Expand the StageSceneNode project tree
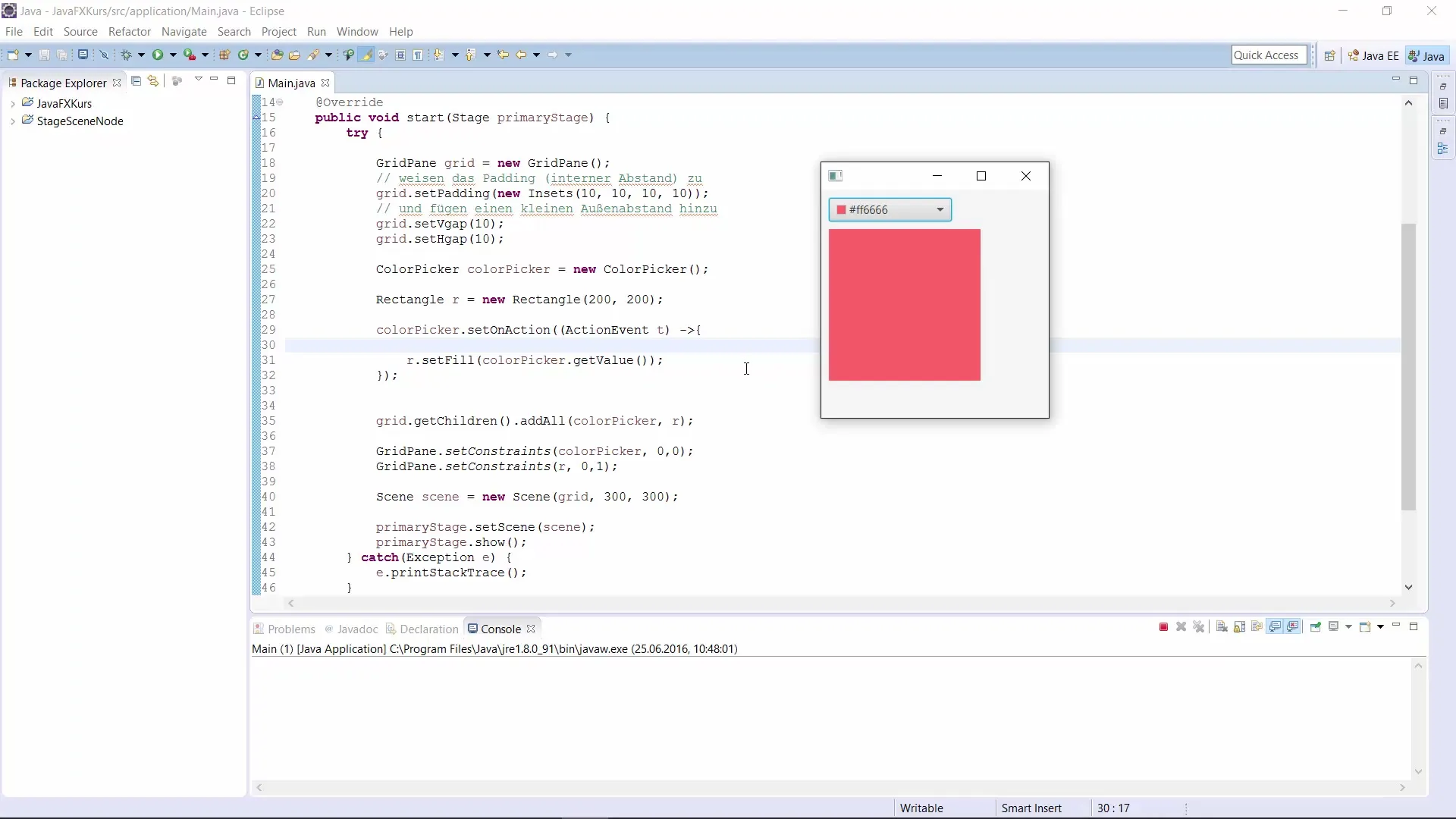 (13, 121)
